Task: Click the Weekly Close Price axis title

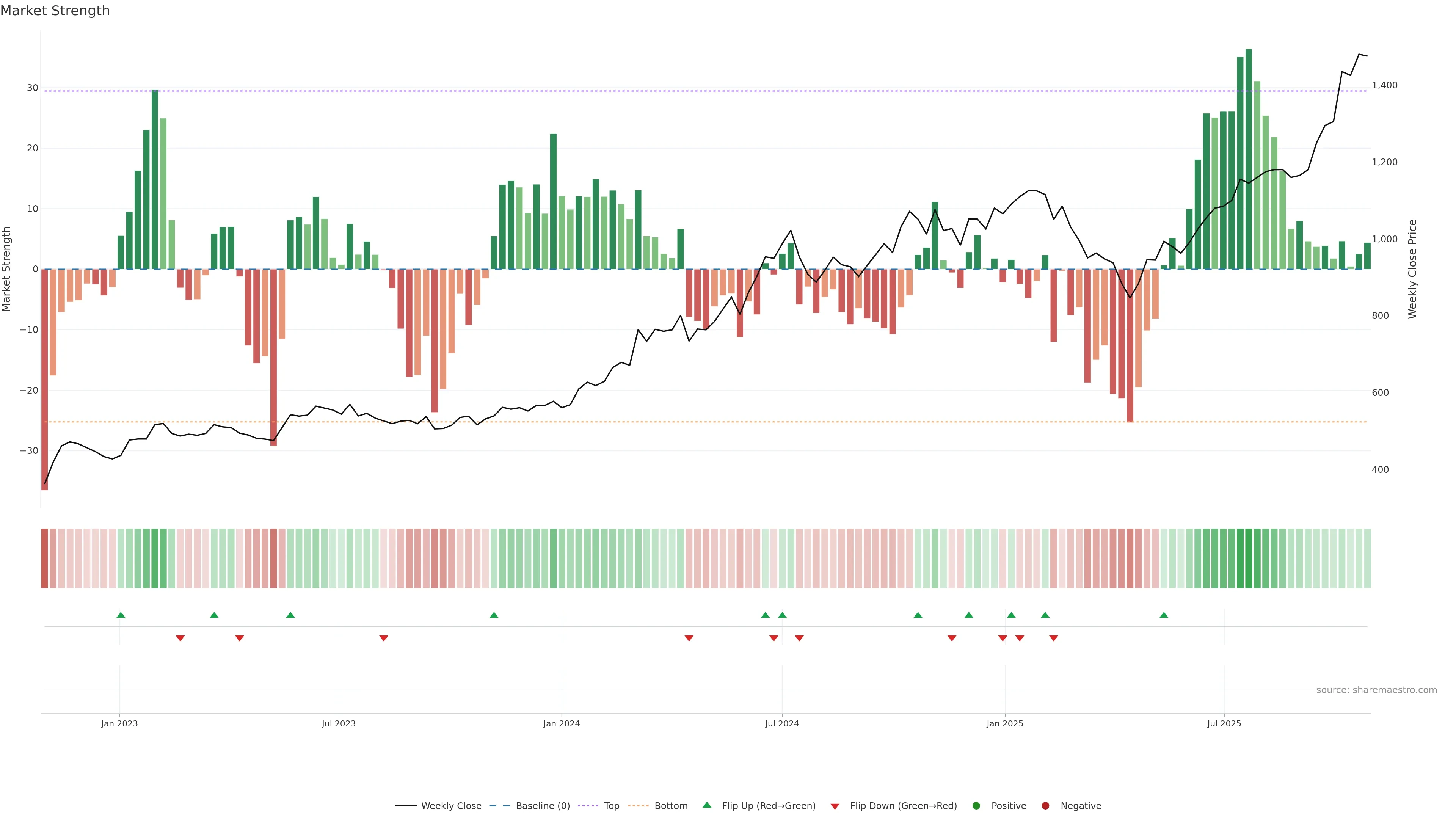Action: tap(1412, 269)
